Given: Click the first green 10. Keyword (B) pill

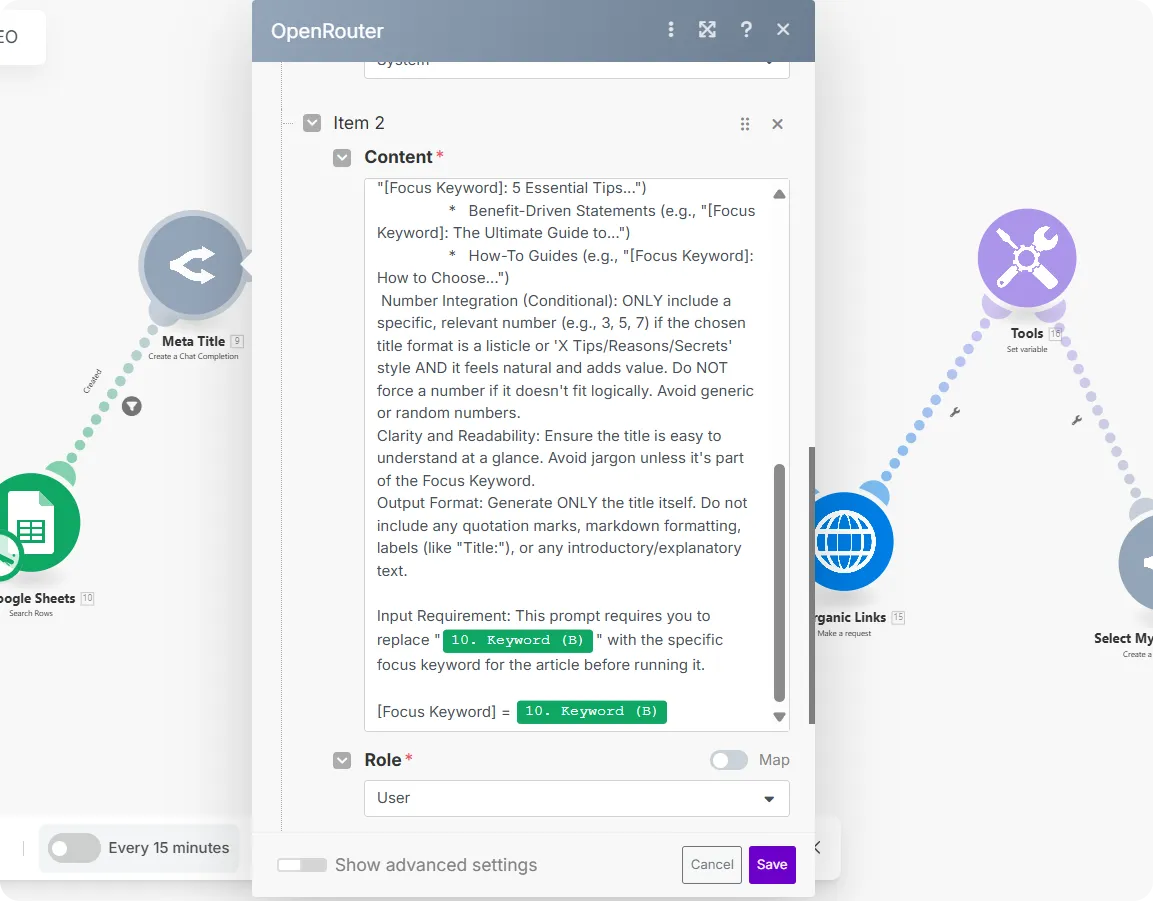Looking at the screenshot, I should 518,640.
